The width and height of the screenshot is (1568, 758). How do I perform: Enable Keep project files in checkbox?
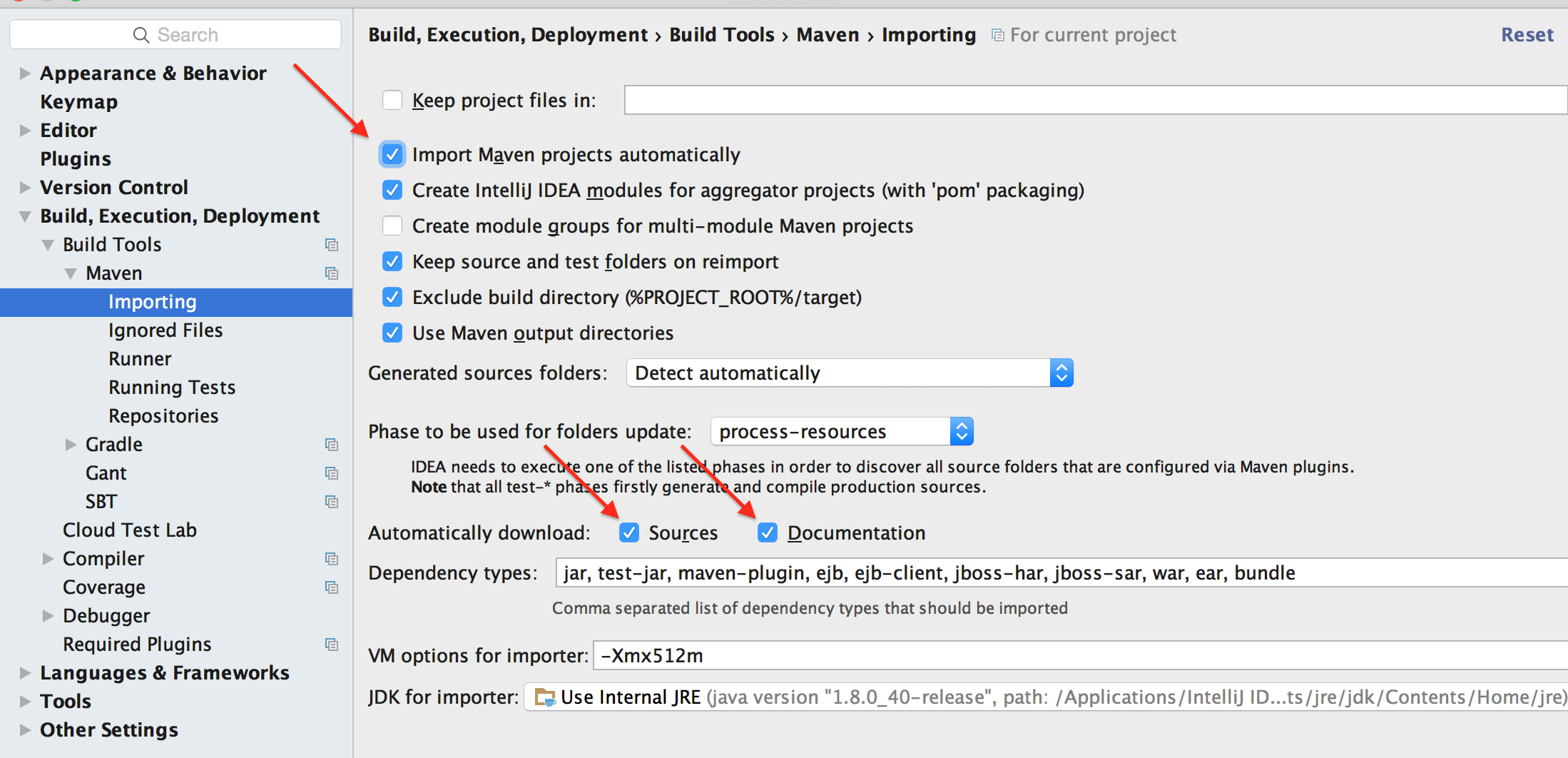coord(392,100)
